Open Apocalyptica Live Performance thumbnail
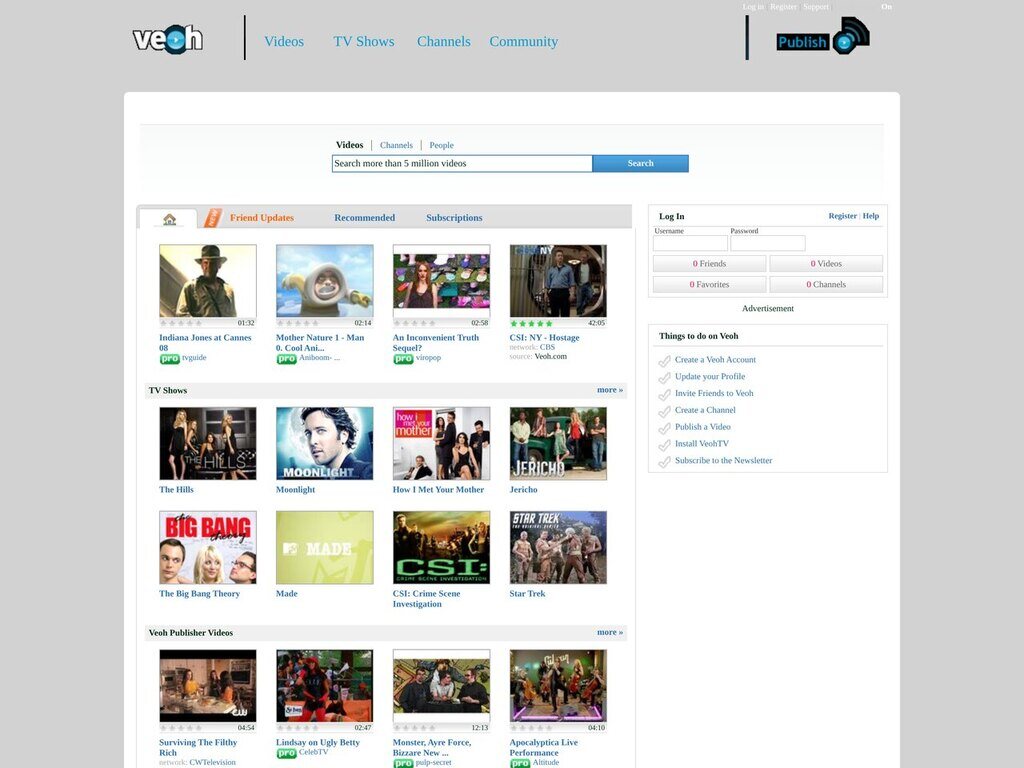The height and width of the screenshot is (768, 1024). tap(558, 686)
